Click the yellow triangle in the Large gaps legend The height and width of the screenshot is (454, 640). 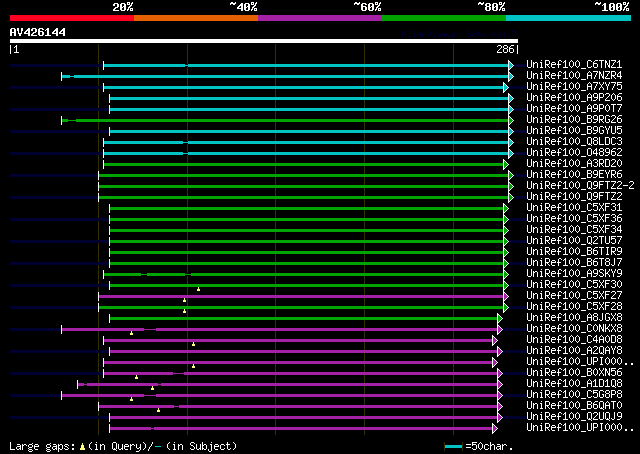(x=83, y=446)
